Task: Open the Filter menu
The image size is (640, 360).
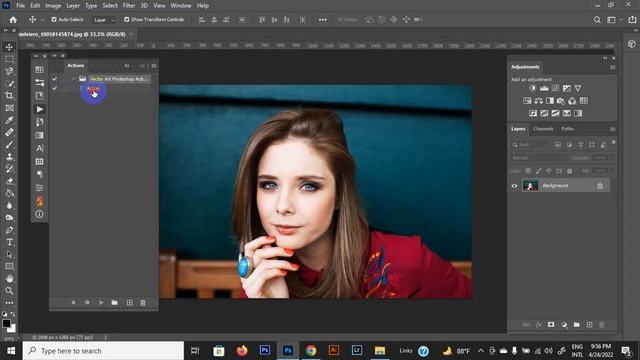Action: tap(129, 6)
